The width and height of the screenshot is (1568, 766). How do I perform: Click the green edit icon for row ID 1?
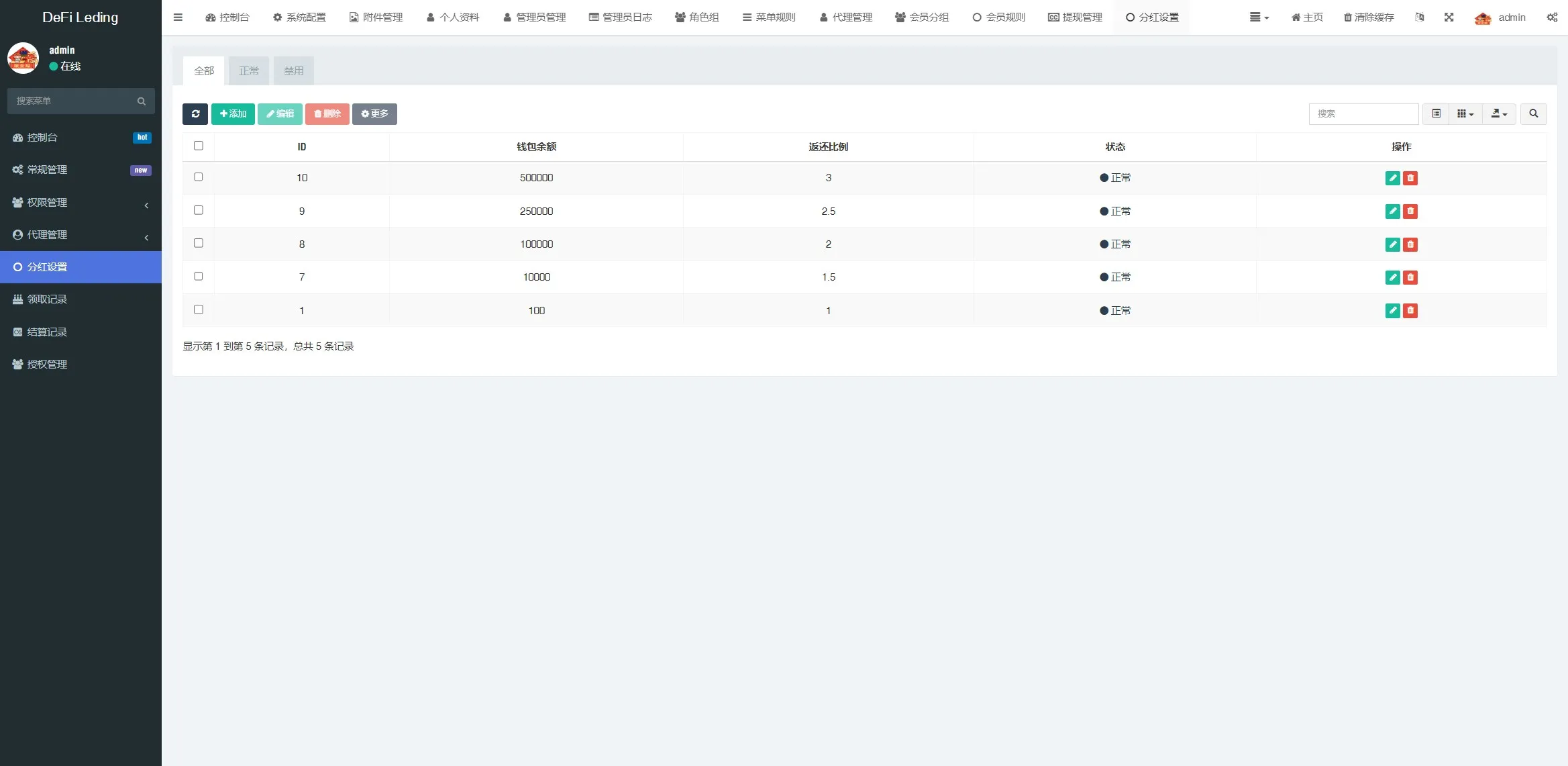pos(1392,310)
